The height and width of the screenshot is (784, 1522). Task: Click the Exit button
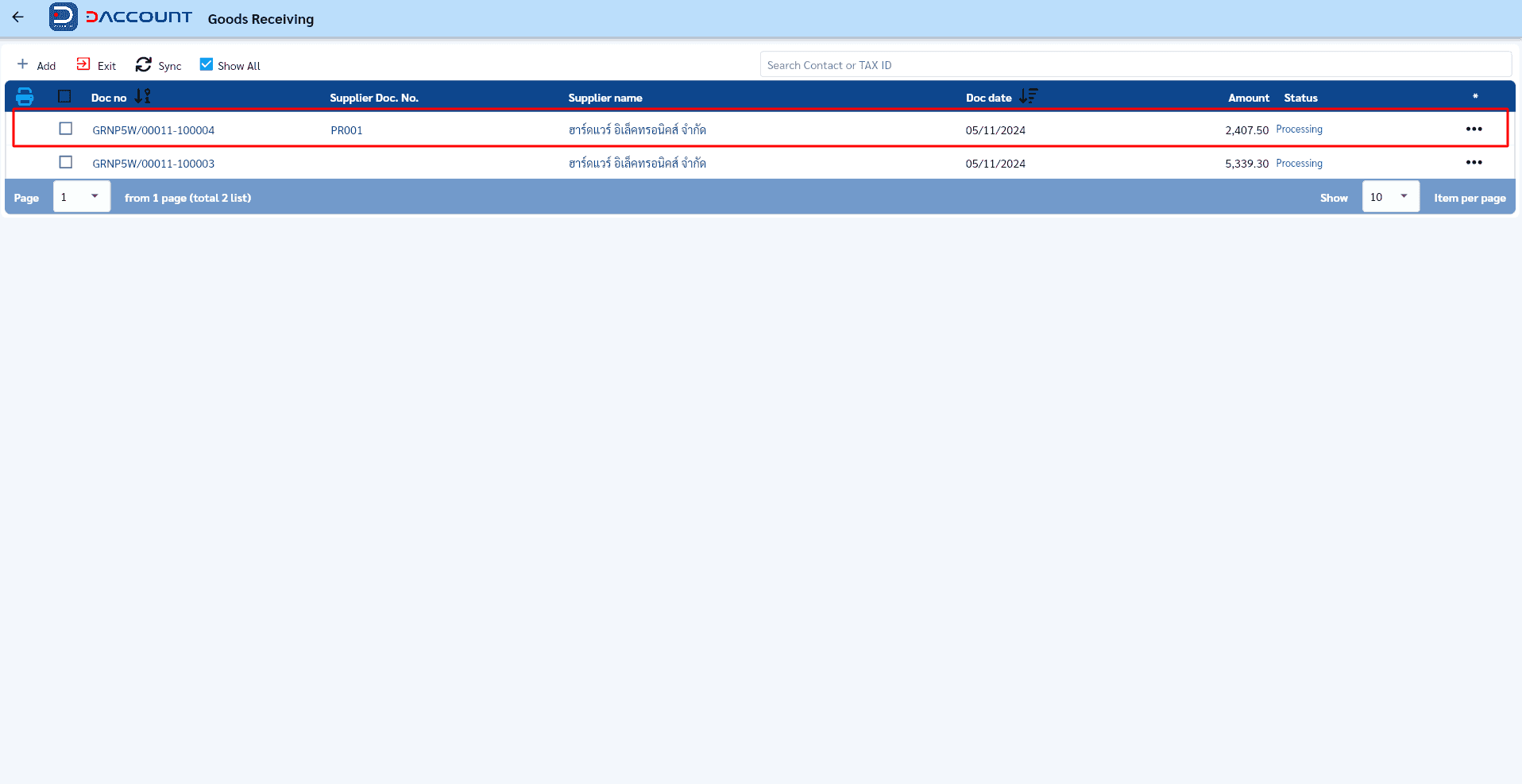96,65
